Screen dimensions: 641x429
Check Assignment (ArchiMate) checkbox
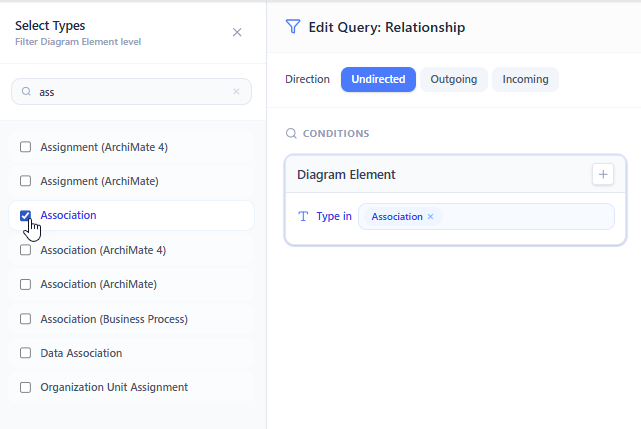[x=25, y=181]
